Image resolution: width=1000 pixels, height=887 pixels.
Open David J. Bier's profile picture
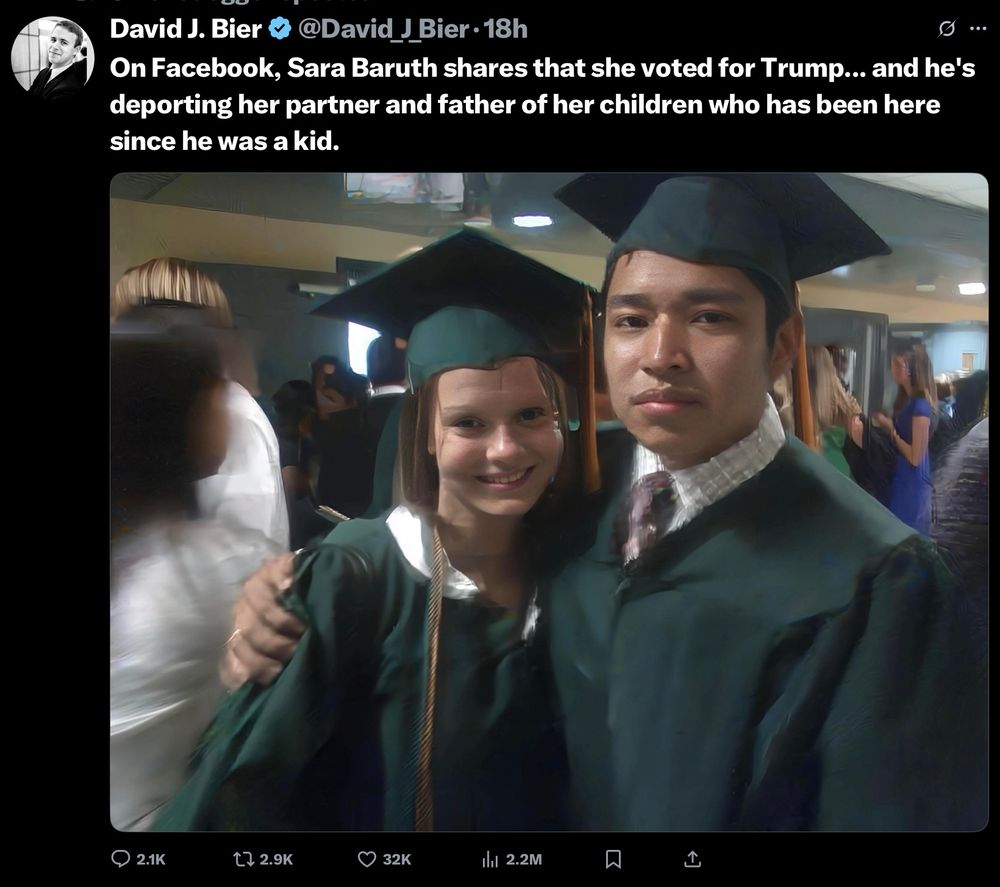(x=52, y=58)
